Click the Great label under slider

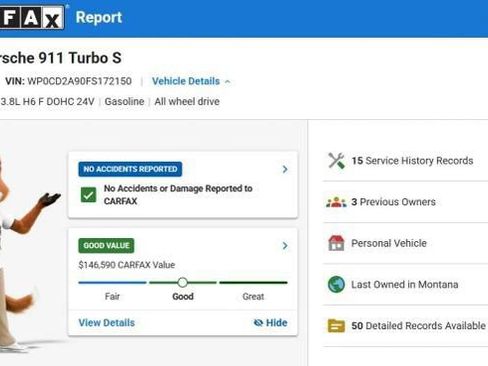253,296
